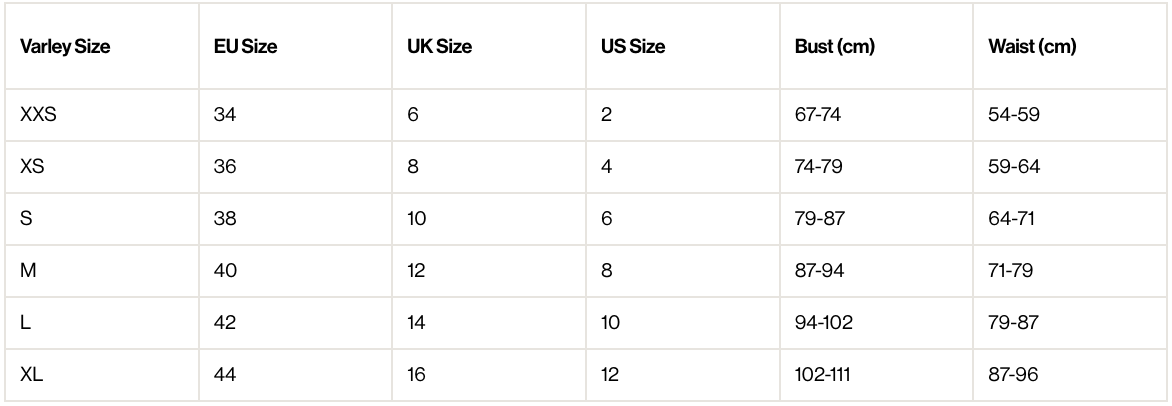Click the UK Size column header
The height and width of the screenshot is (406, 1172).
[439, 47]
